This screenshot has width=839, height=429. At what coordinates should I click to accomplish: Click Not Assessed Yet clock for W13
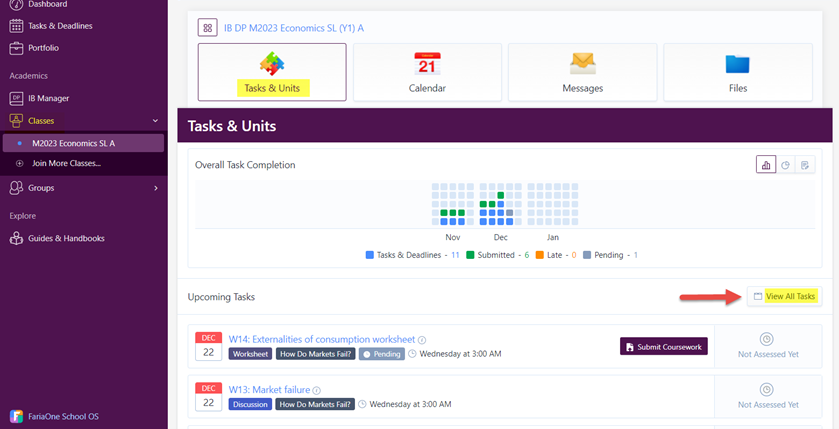coord(766,389)
